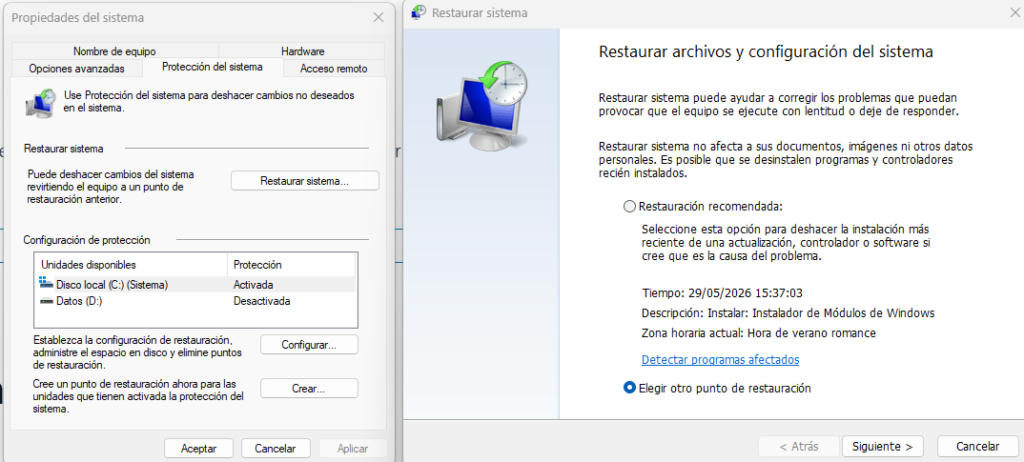Click the Unidades disponibles column header

[131, 265]
